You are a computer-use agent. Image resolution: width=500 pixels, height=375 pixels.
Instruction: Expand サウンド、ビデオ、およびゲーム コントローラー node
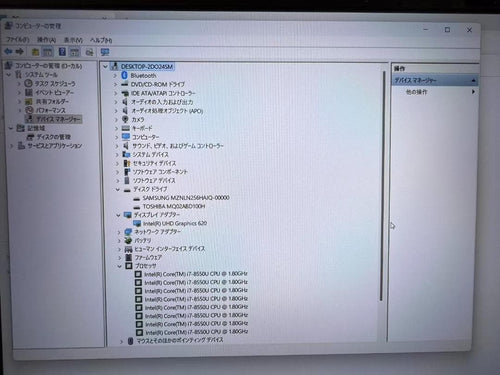(117, 146)
